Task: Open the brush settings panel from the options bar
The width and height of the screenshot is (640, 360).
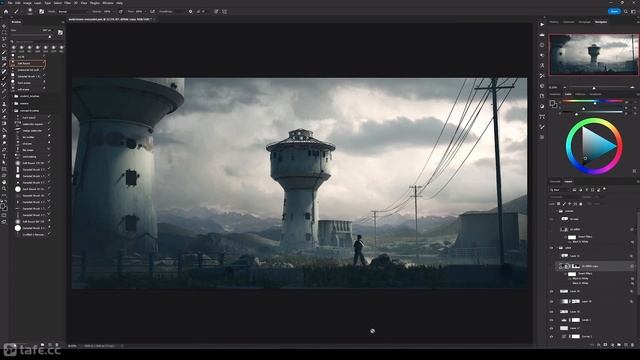Action: [x=41, y=11]
